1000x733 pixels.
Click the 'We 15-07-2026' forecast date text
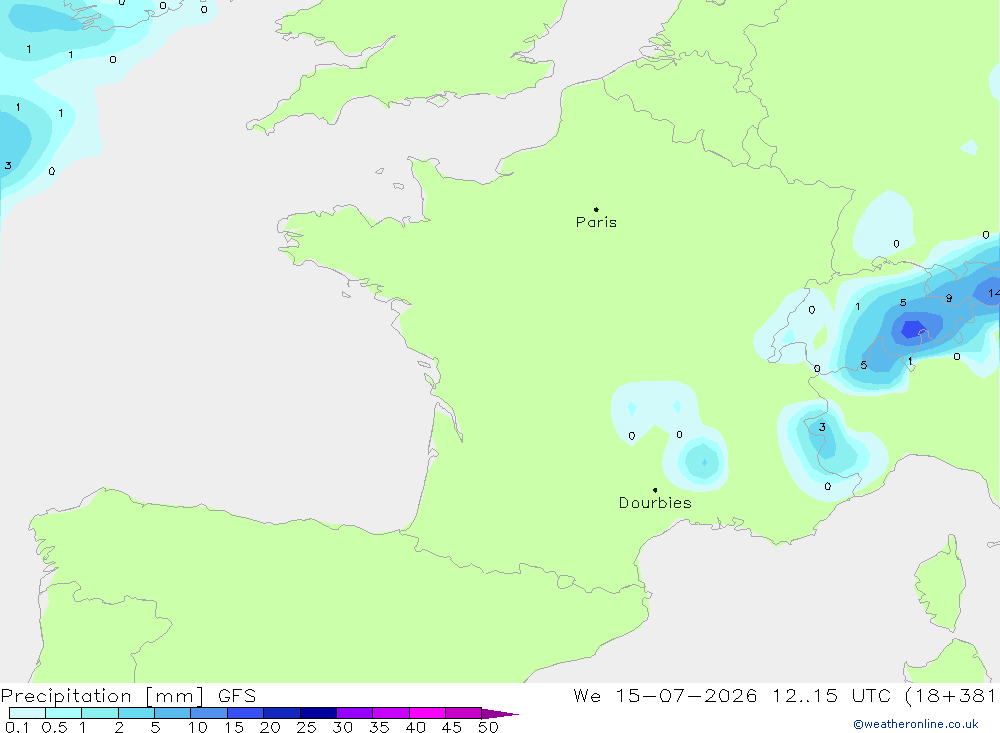click(x=665, y=695)
